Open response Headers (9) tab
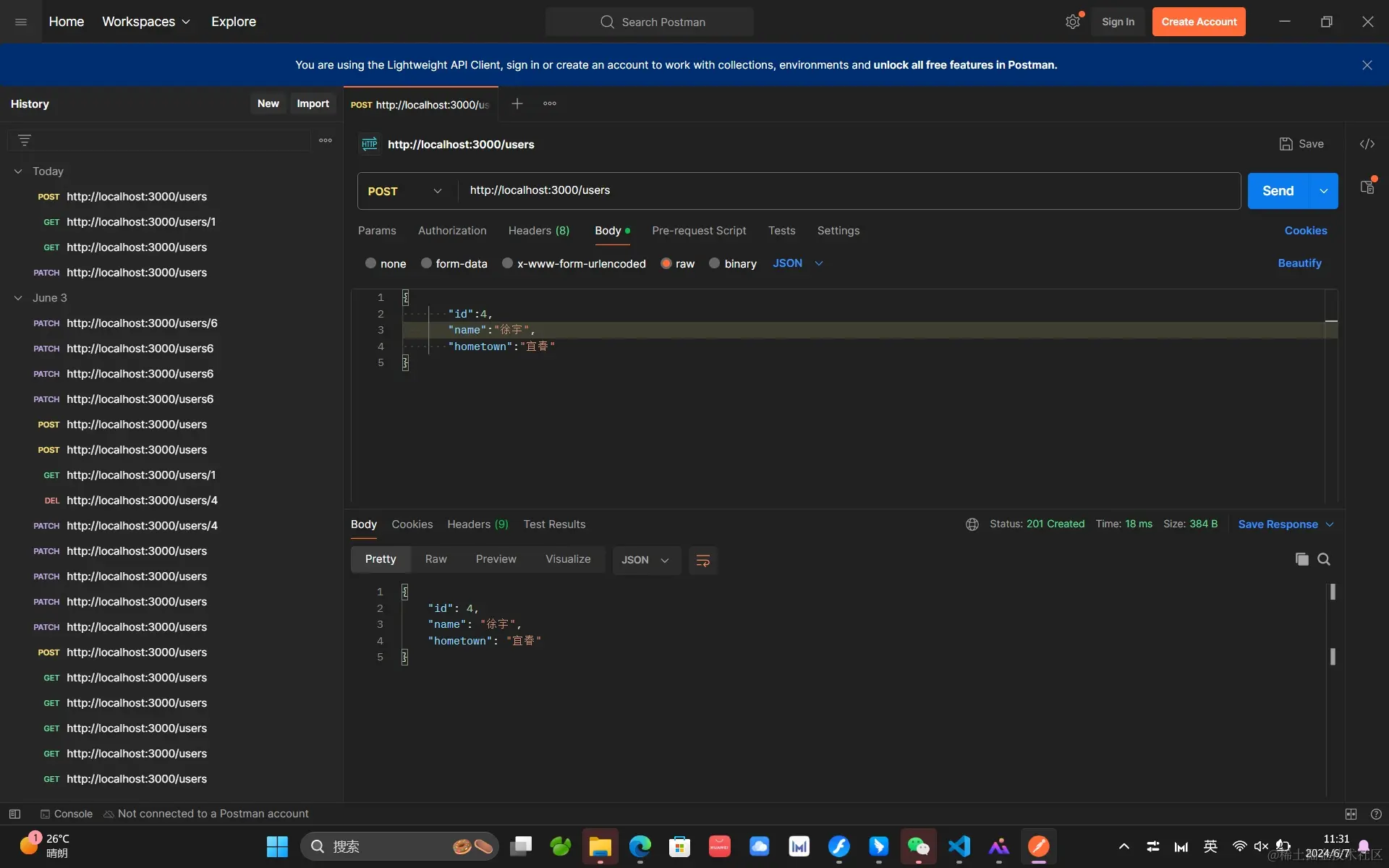The width and height of the screenshot is (1389, 868). tap(477, 524)
